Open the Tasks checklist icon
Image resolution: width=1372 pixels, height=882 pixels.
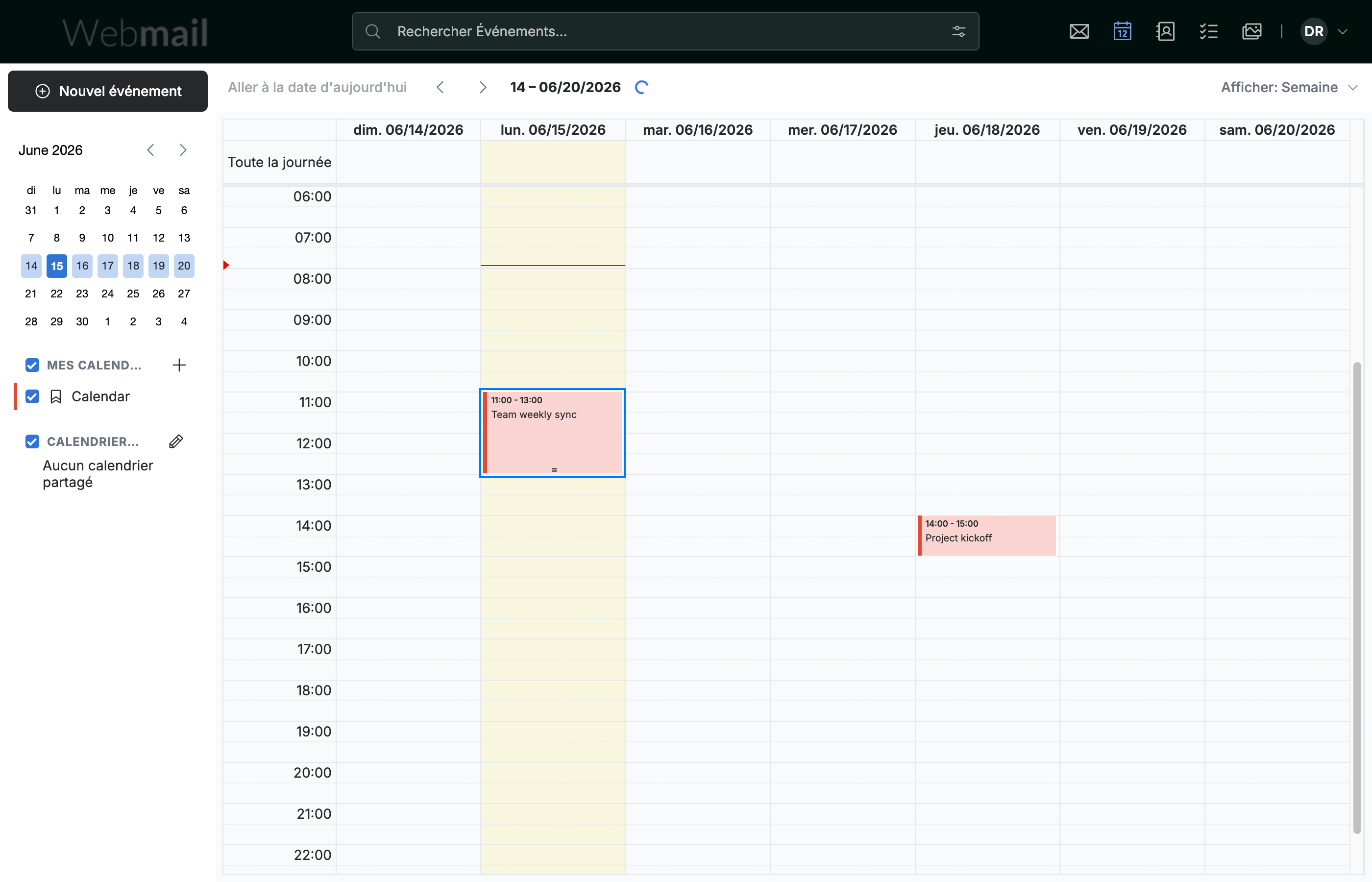pos(1208,31)
